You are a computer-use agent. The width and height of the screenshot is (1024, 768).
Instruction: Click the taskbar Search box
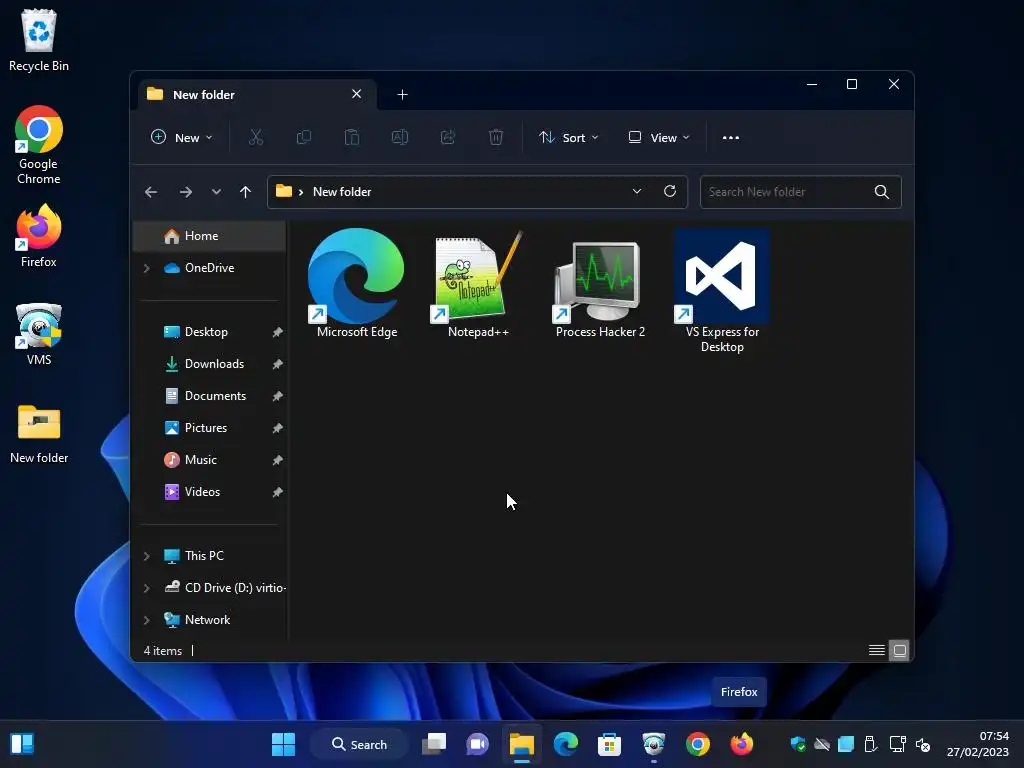(x=359, y=744)
